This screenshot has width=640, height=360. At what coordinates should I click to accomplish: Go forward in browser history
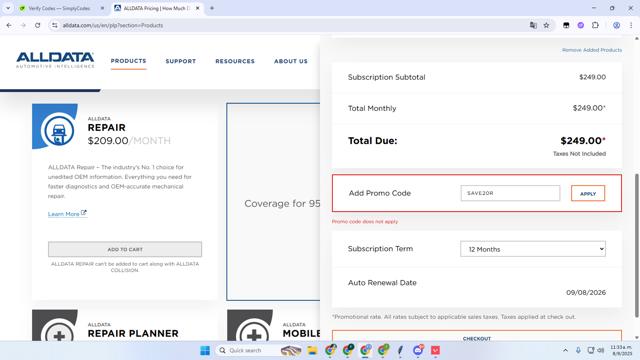point(23,25)
